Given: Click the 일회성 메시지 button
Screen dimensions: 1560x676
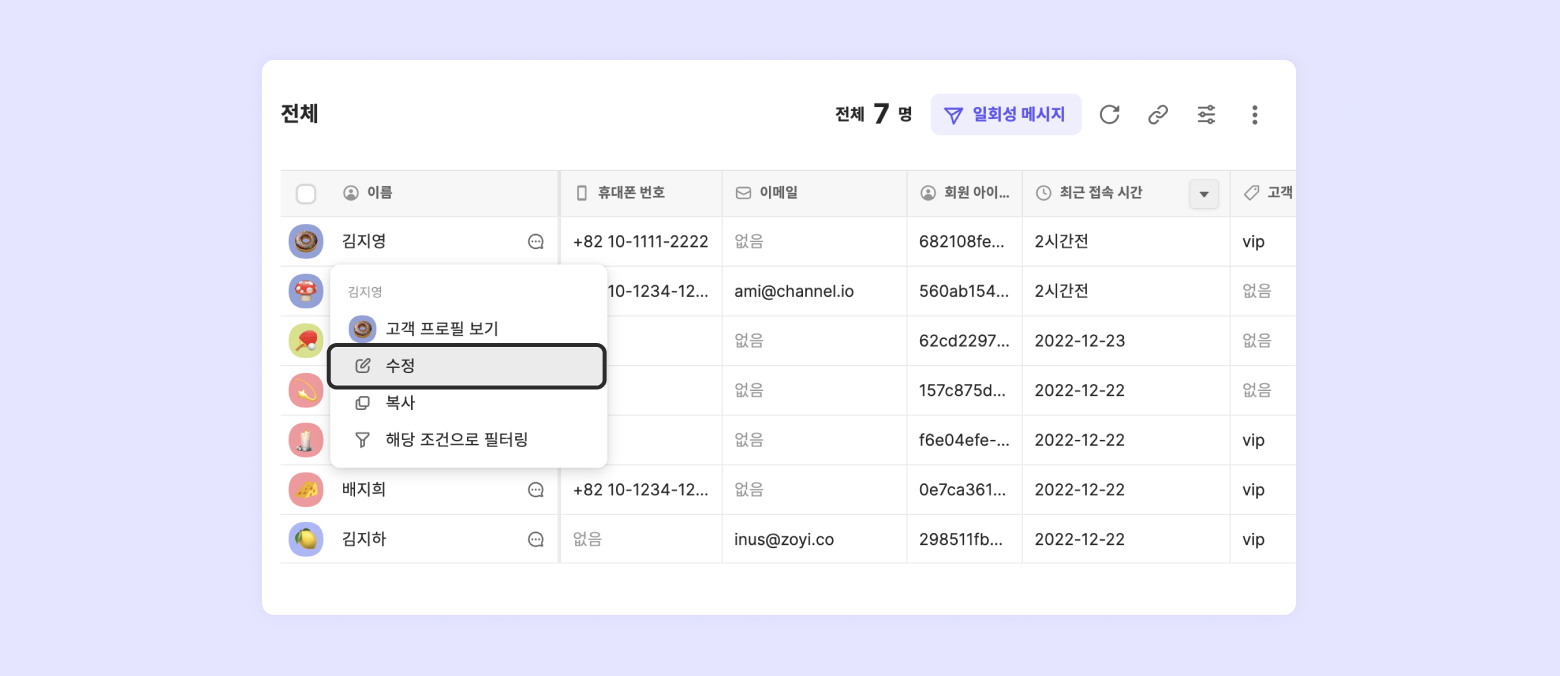Looking at the screenshot, I should point(1006,115).
